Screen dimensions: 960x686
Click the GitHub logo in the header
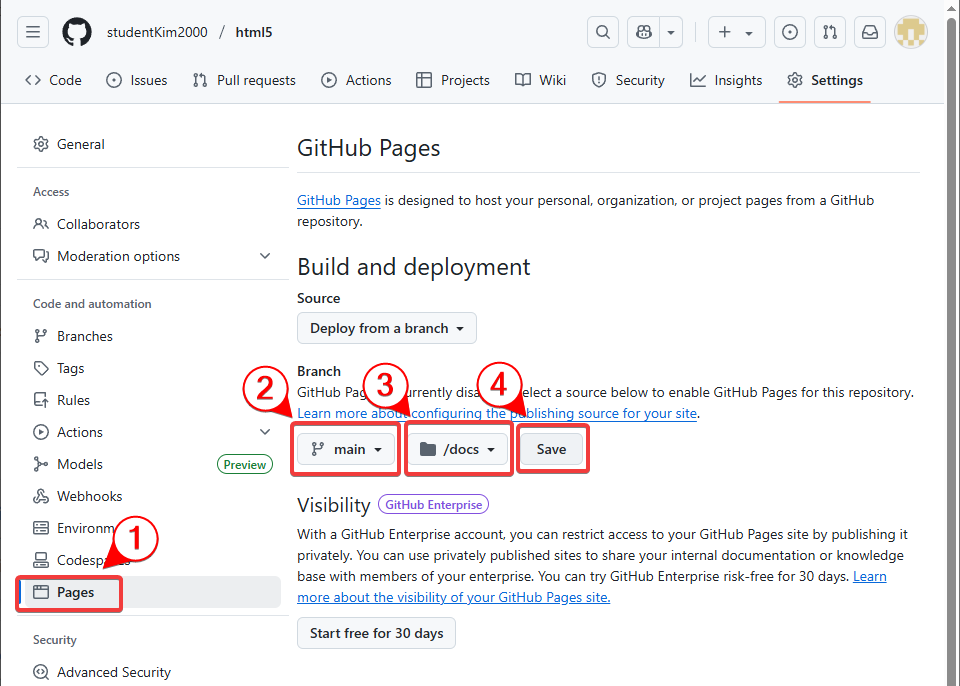[x=76, y=32]
